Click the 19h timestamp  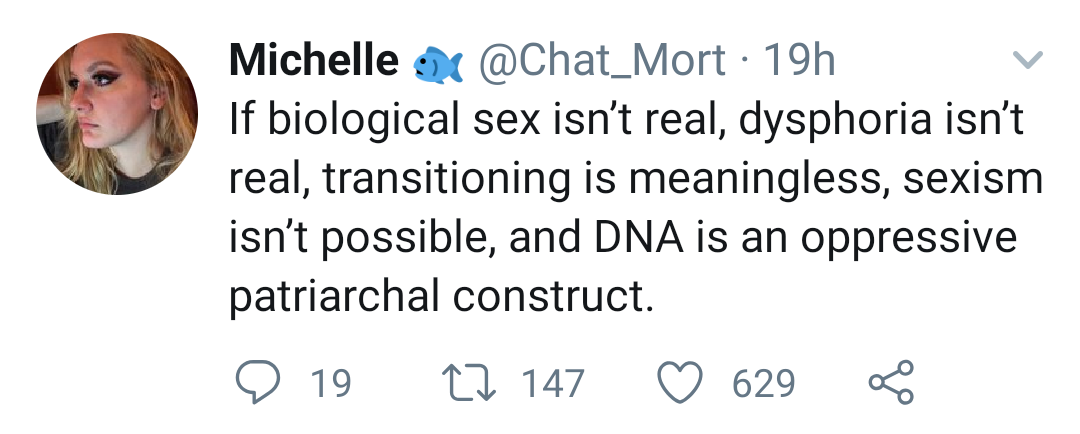(x=799, y=62)
